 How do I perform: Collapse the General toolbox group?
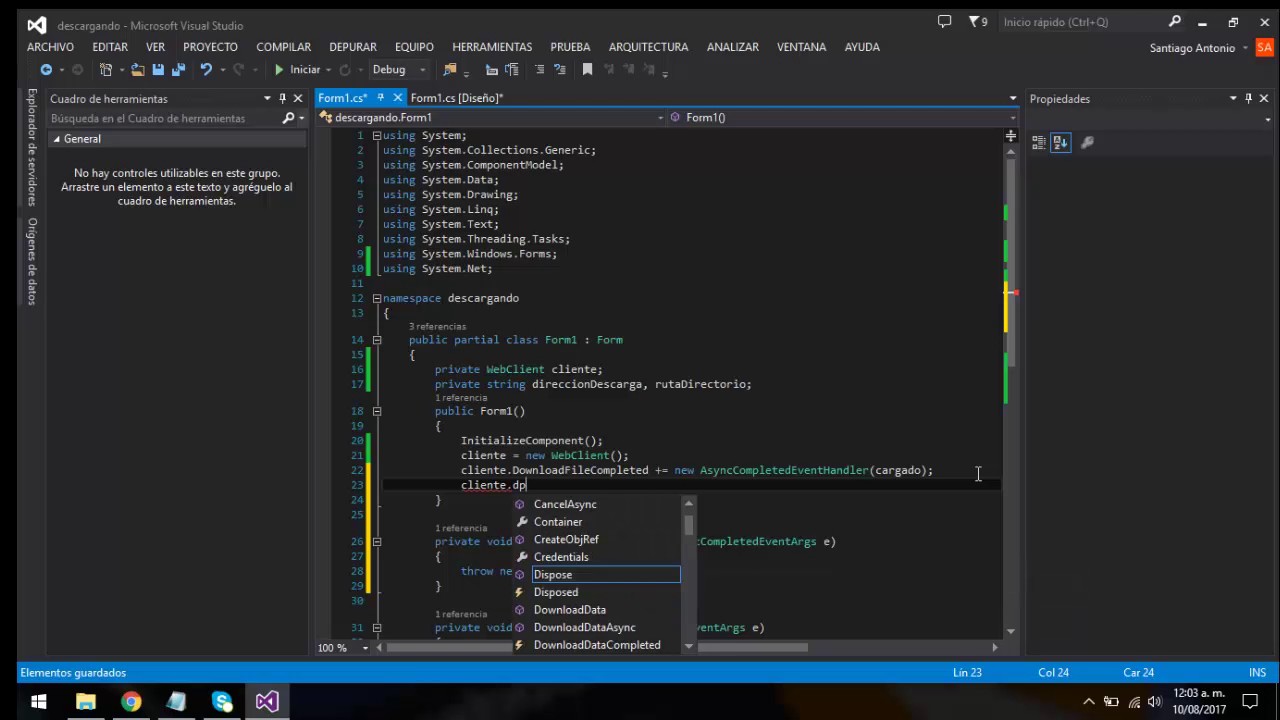(57, 139)
